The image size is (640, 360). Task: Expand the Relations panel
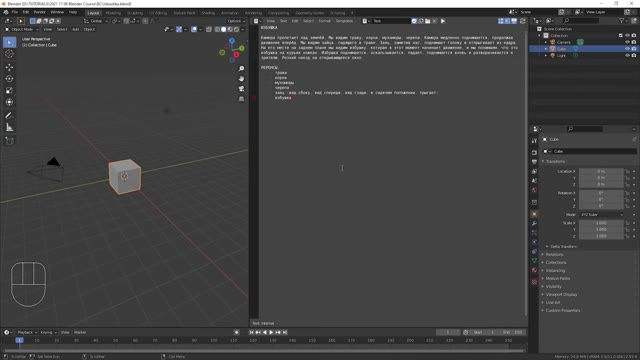click(x=554, y=254)
